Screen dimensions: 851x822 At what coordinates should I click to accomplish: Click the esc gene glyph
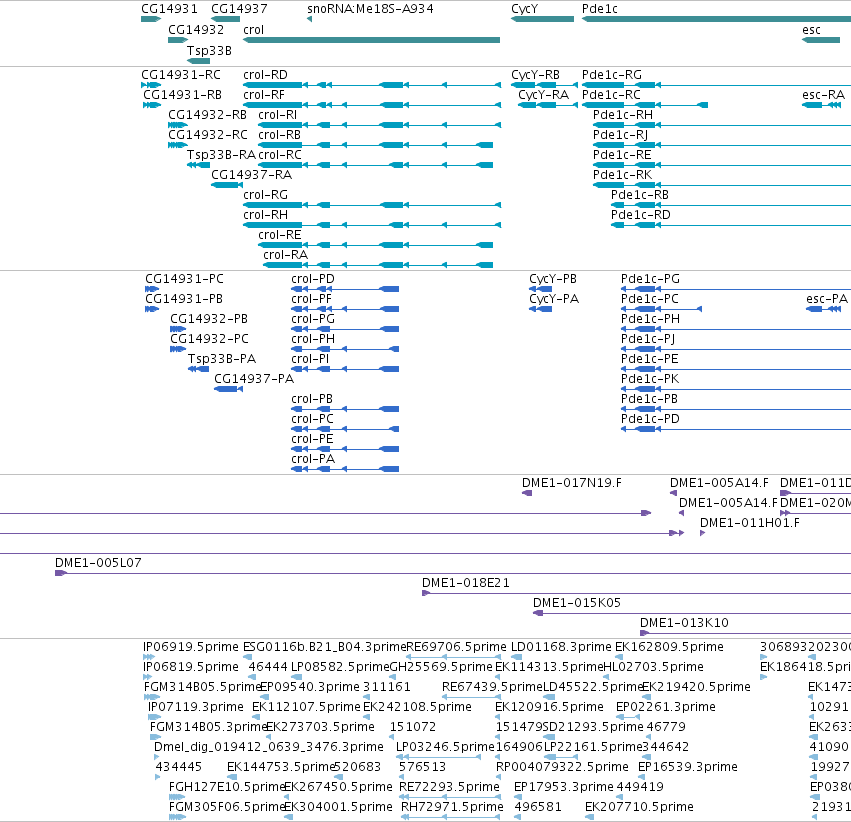[x=821, y=40]
